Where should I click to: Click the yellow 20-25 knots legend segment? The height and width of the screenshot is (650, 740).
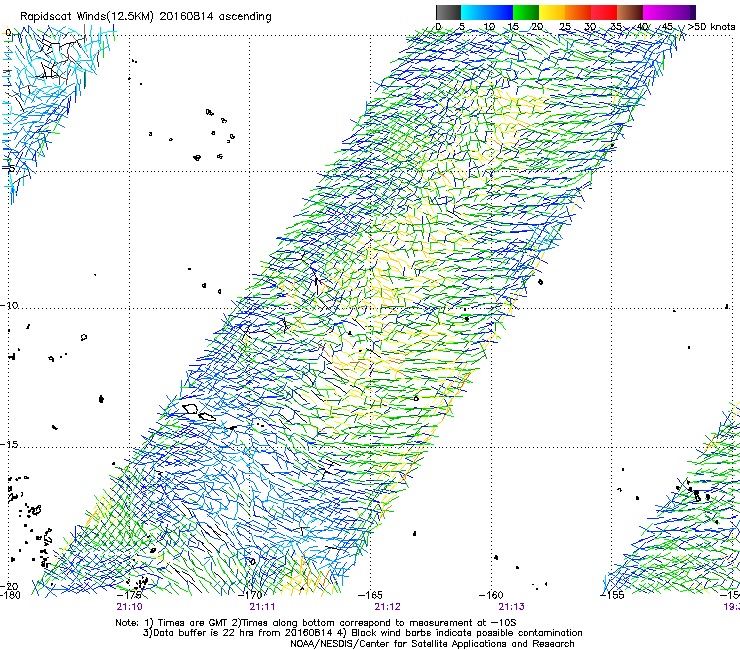552,12
